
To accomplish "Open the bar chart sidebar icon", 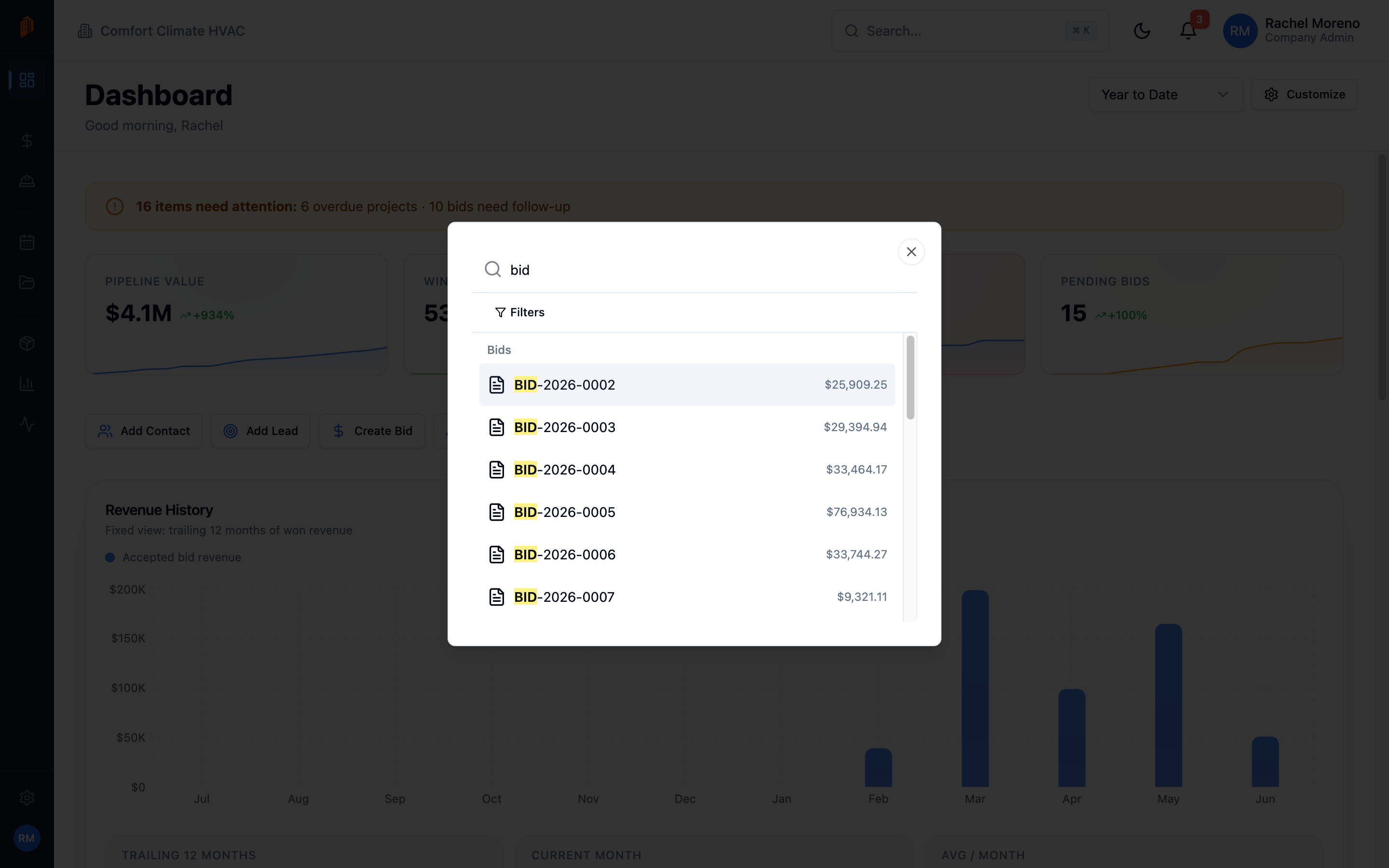I will 27,384.
